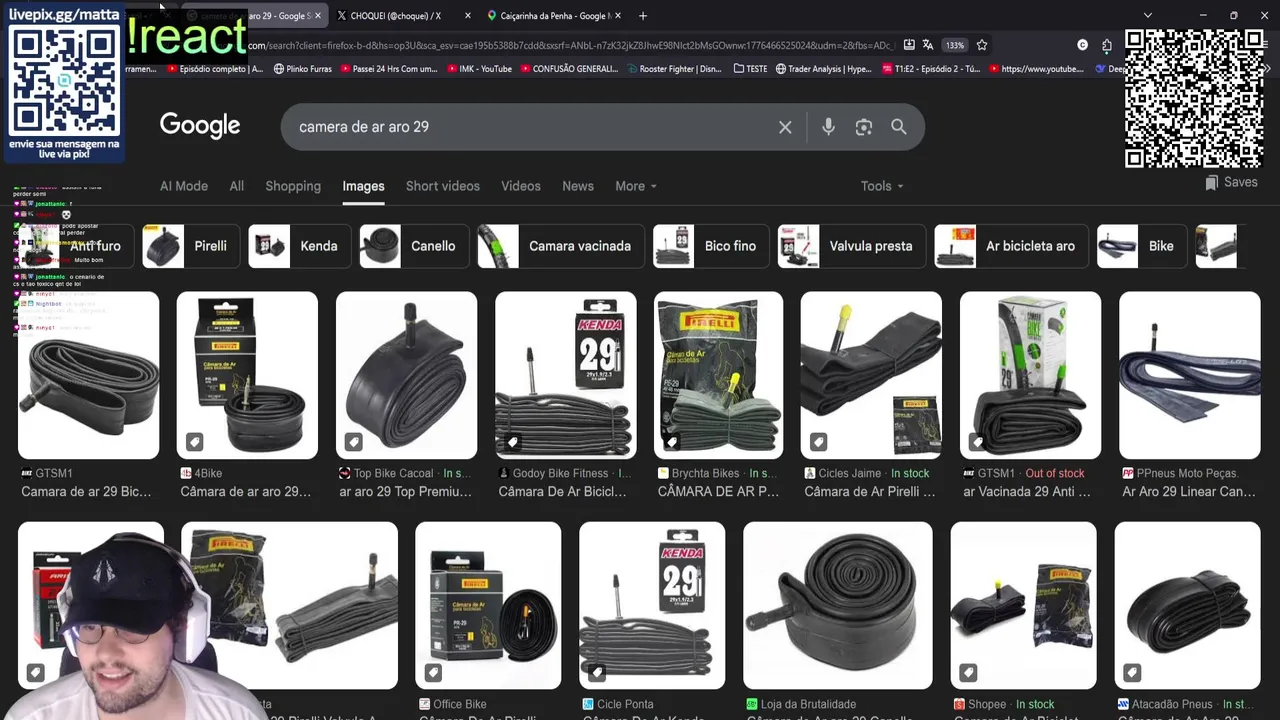Switch to the All results tab
Image resolution: width=1280 pixels, height=720 pixels.
tap(236, 186)
